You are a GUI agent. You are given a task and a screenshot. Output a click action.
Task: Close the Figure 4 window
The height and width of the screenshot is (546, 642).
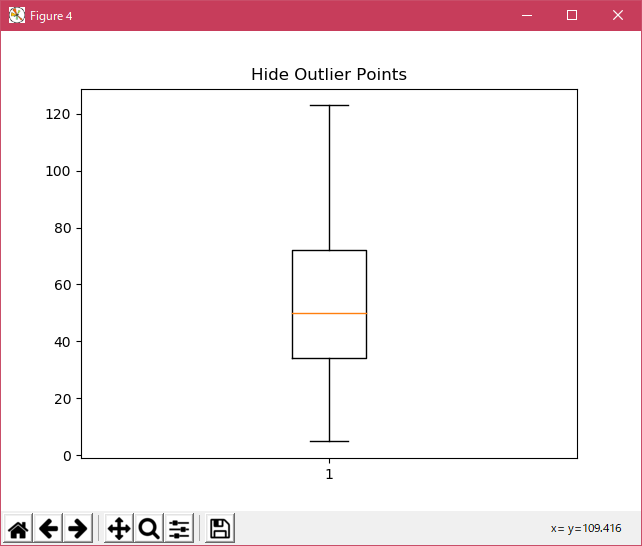pos(618,16)
